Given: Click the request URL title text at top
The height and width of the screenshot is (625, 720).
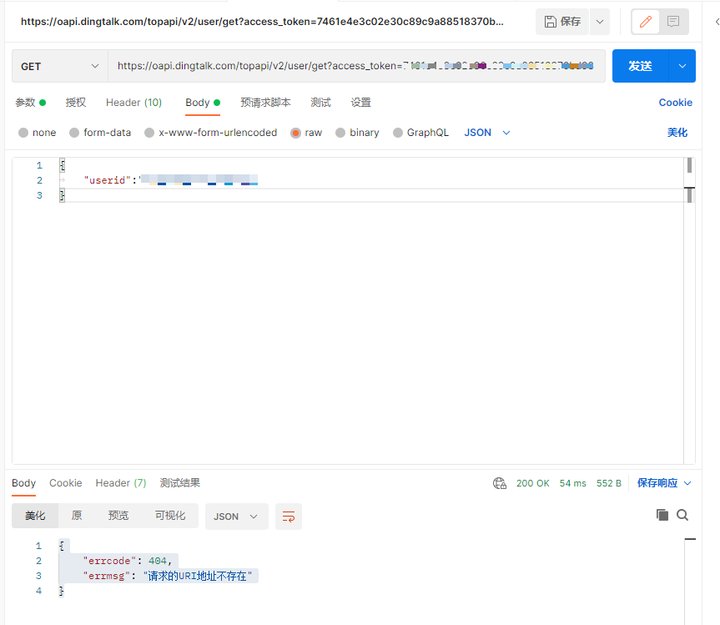Looking at the screenshot, I should pos(262,22).
